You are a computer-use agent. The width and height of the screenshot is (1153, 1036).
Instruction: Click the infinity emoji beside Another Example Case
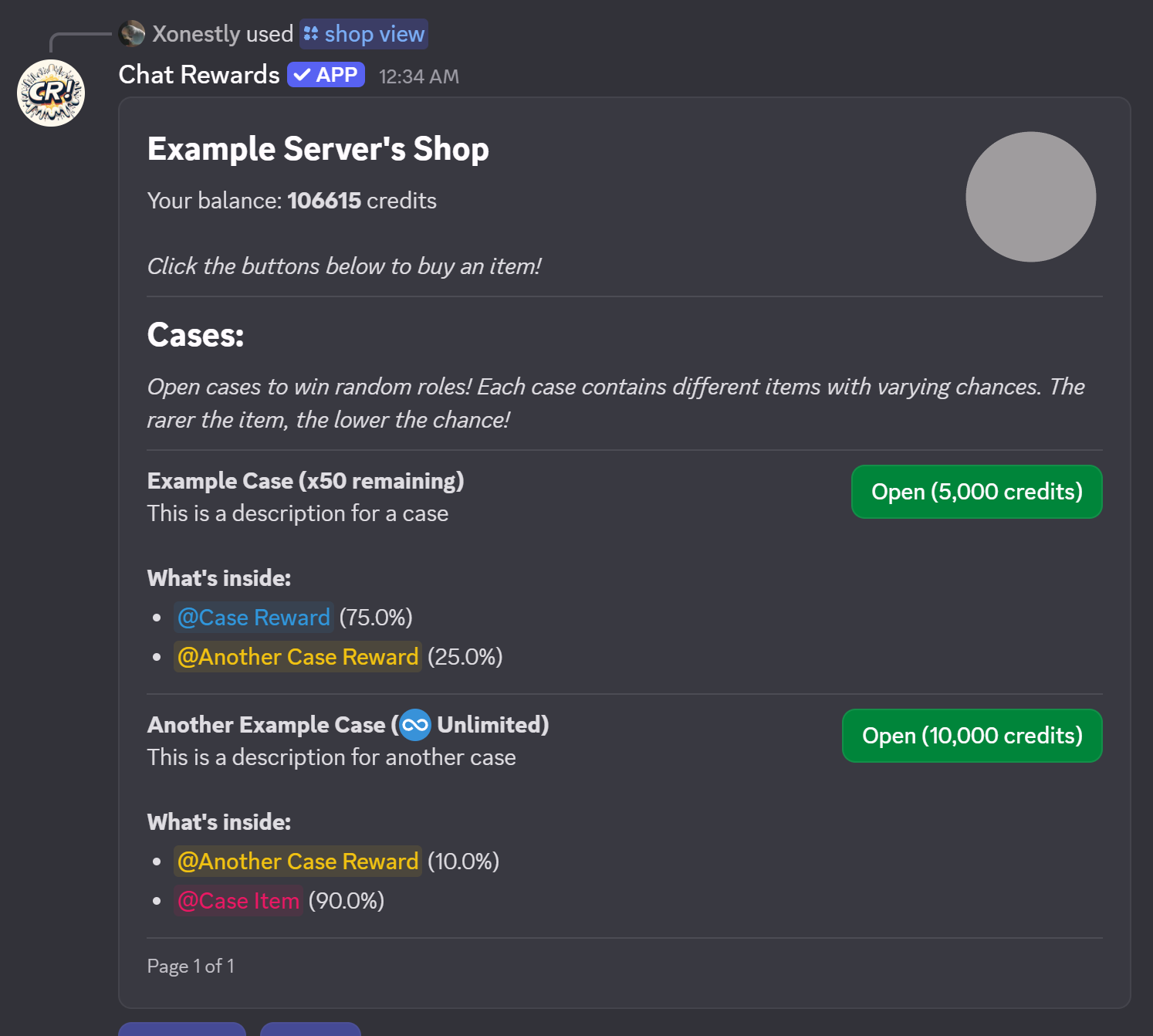coord(414,725)
